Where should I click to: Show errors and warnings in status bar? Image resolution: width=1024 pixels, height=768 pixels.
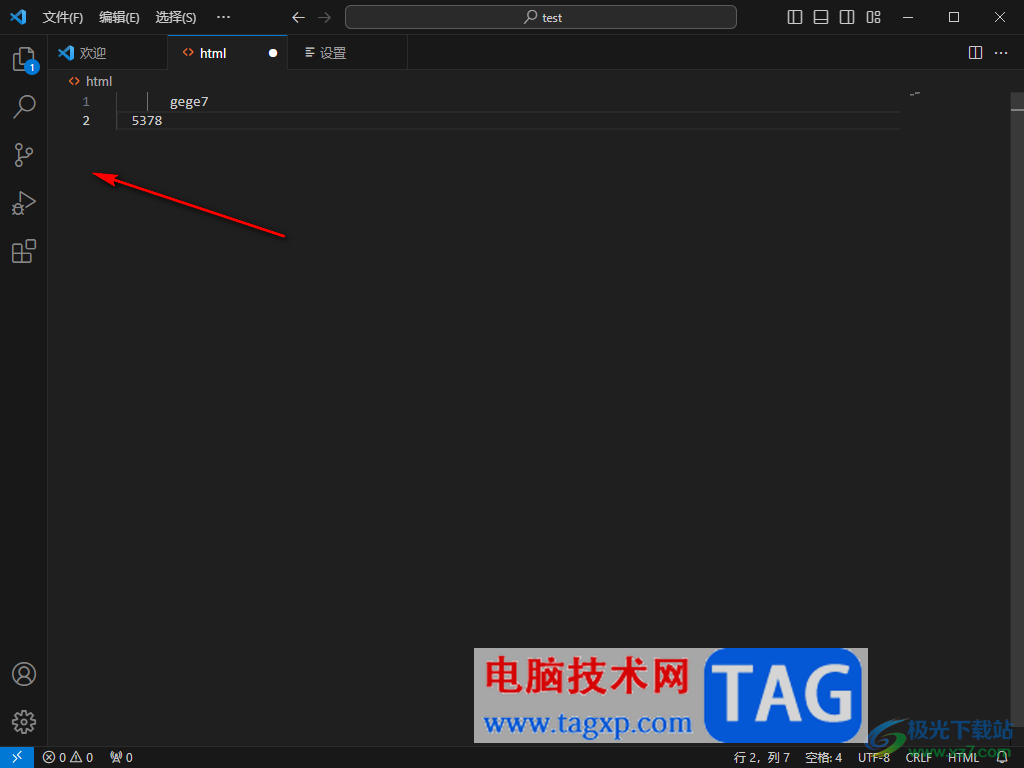[x=68, y=758]
